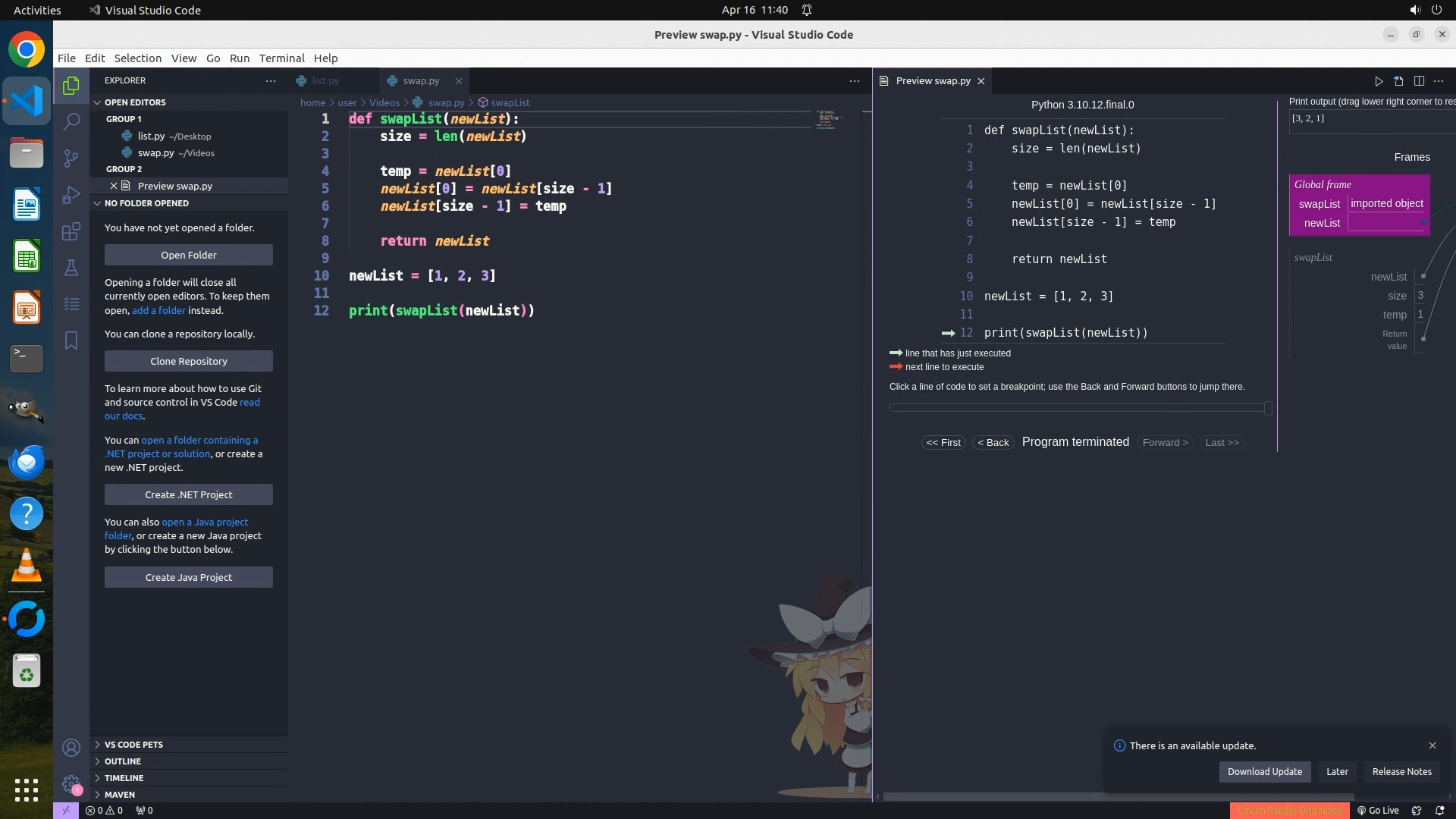Click code line 10 in preview to set breakpoint
Image resolution: width=1456 pixels, height=819 pixels.
(1048, 297)
